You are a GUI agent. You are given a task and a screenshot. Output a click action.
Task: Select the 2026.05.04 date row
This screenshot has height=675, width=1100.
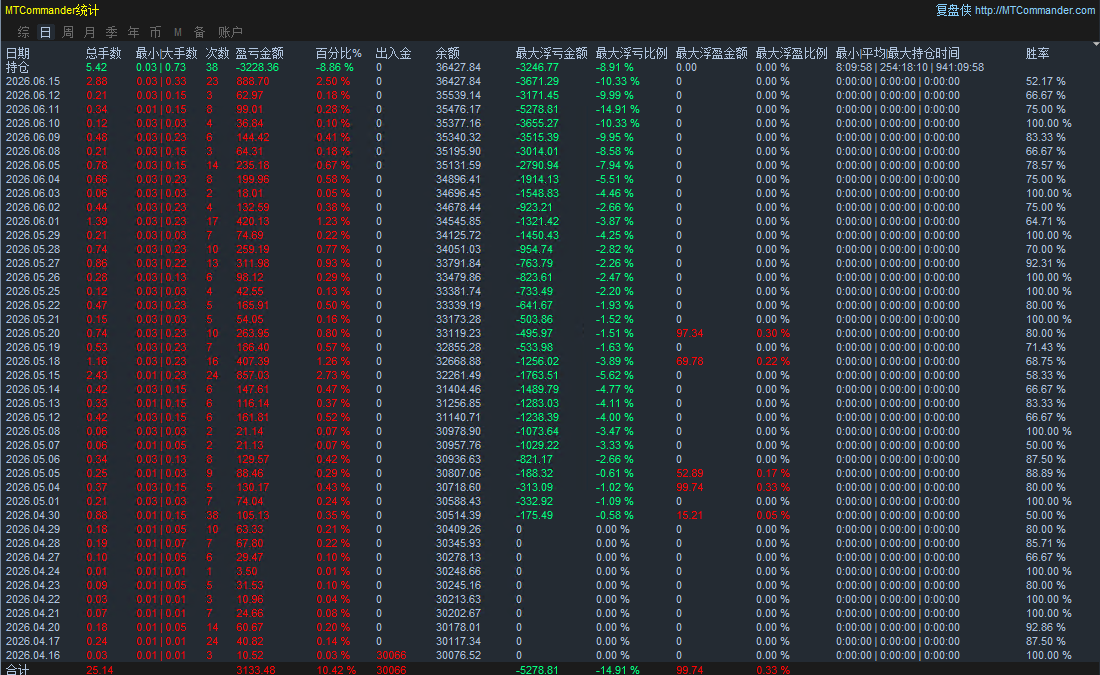[33, 487]
